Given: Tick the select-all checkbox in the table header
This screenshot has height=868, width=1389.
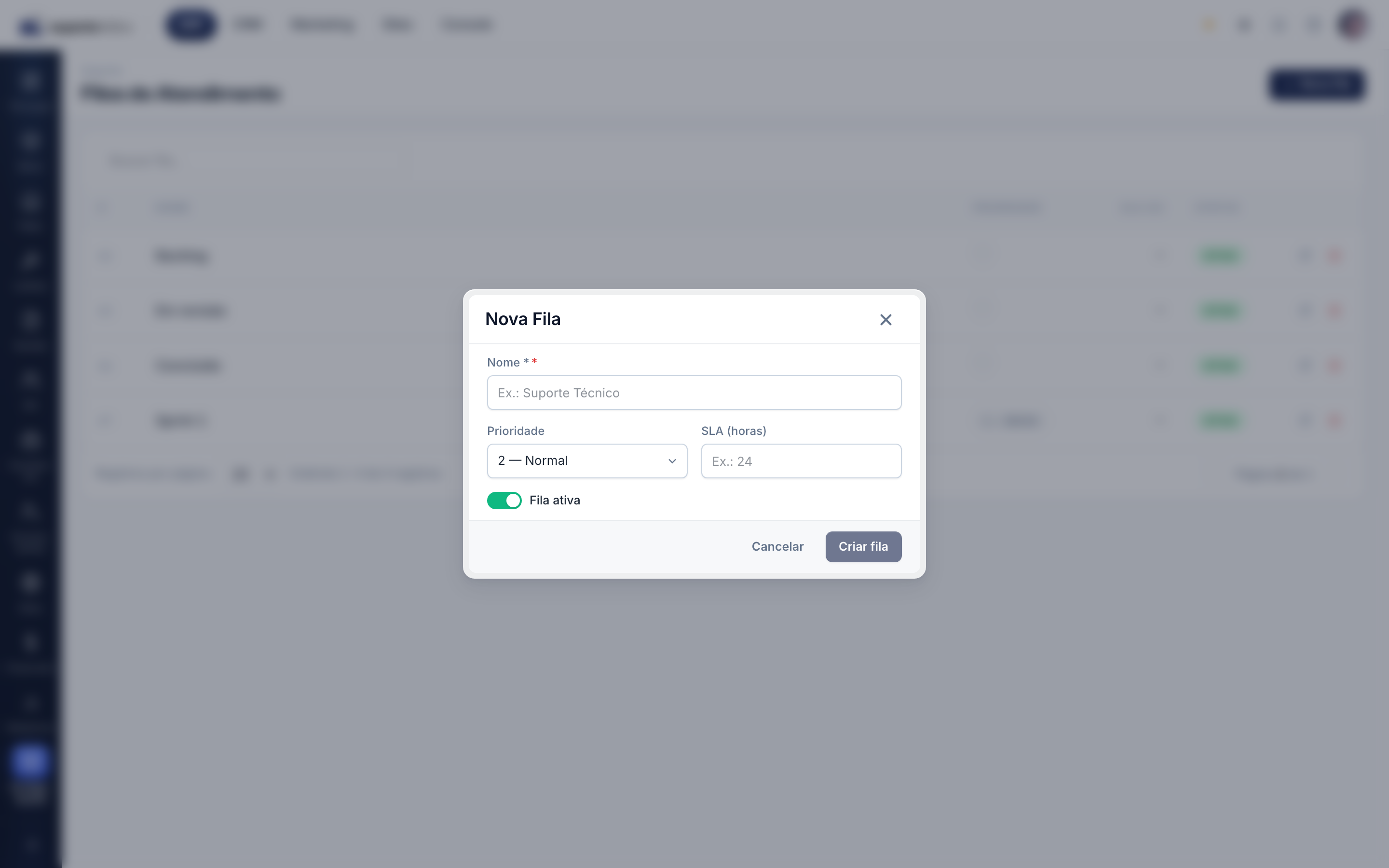Looking at the screenshot, I should point(104,207).
